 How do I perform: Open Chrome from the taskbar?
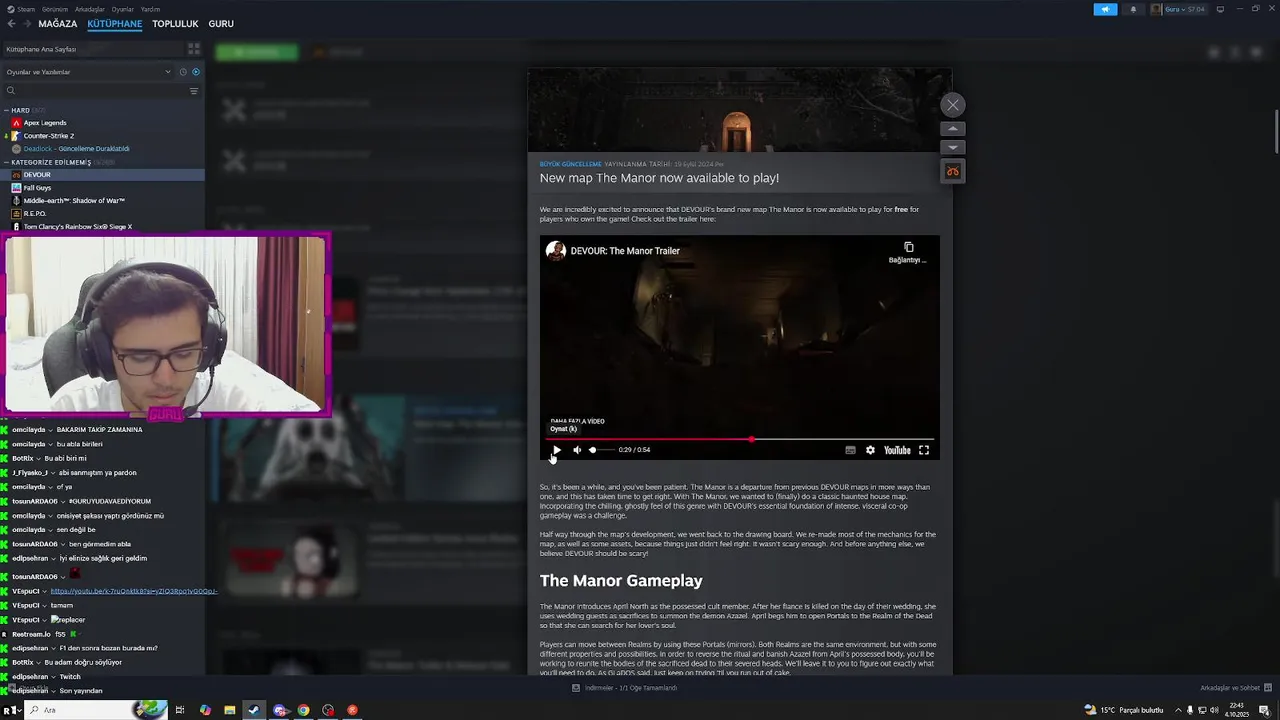coord(303,710)
